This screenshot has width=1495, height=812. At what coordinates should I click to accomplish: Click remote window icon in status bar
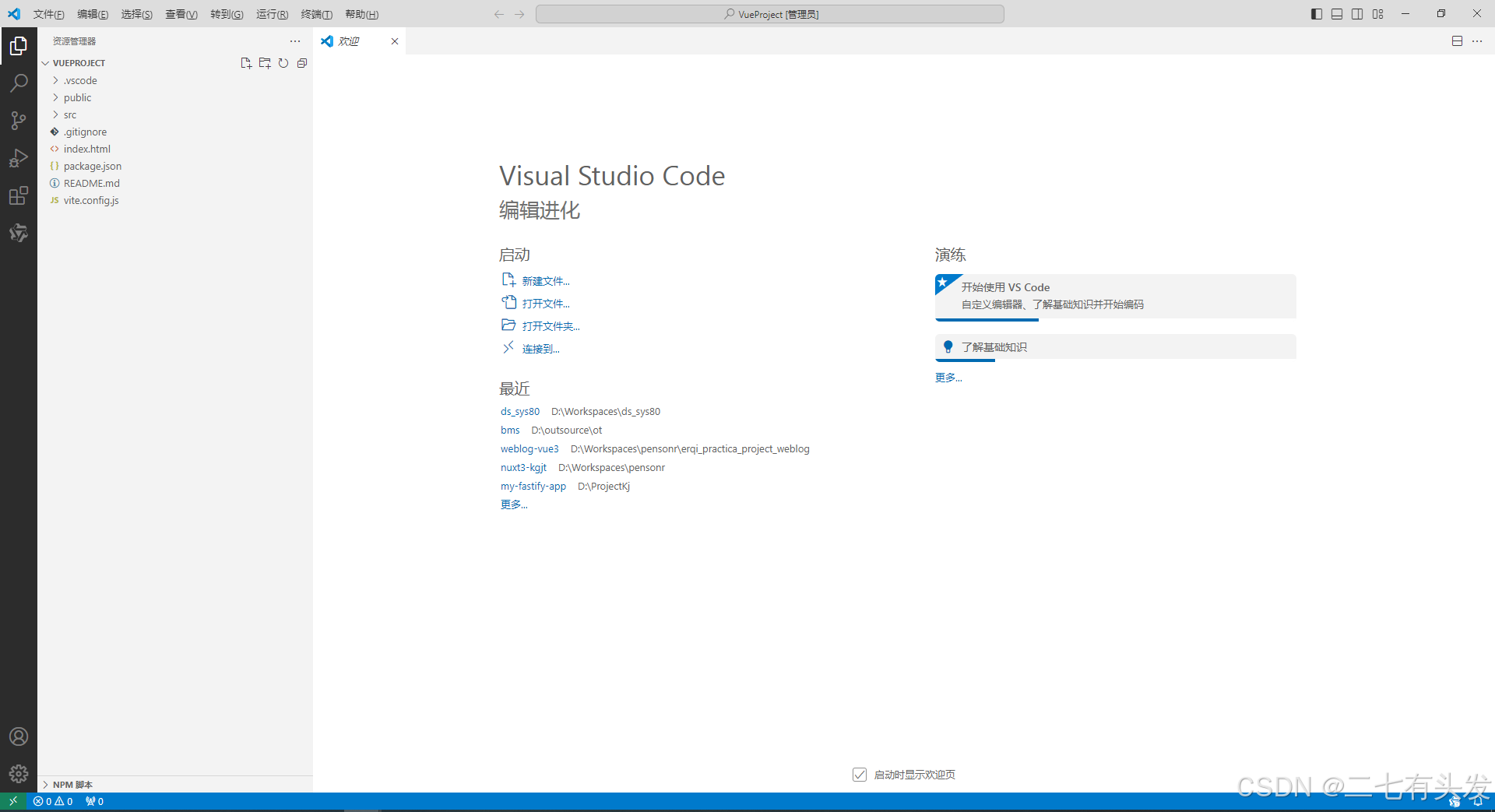coord(13,801)
